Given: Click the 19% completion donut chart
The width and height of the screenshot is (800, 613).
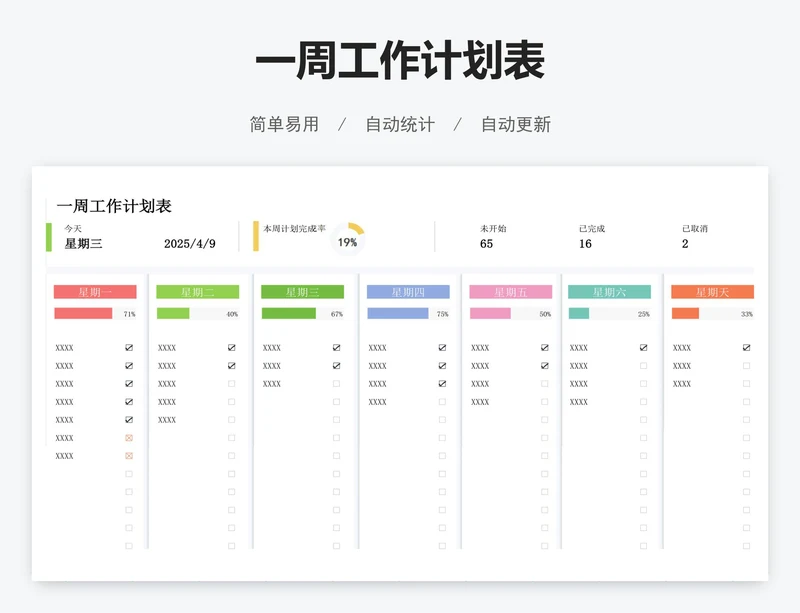Looking at the screenshot, I should pos(348,239).
